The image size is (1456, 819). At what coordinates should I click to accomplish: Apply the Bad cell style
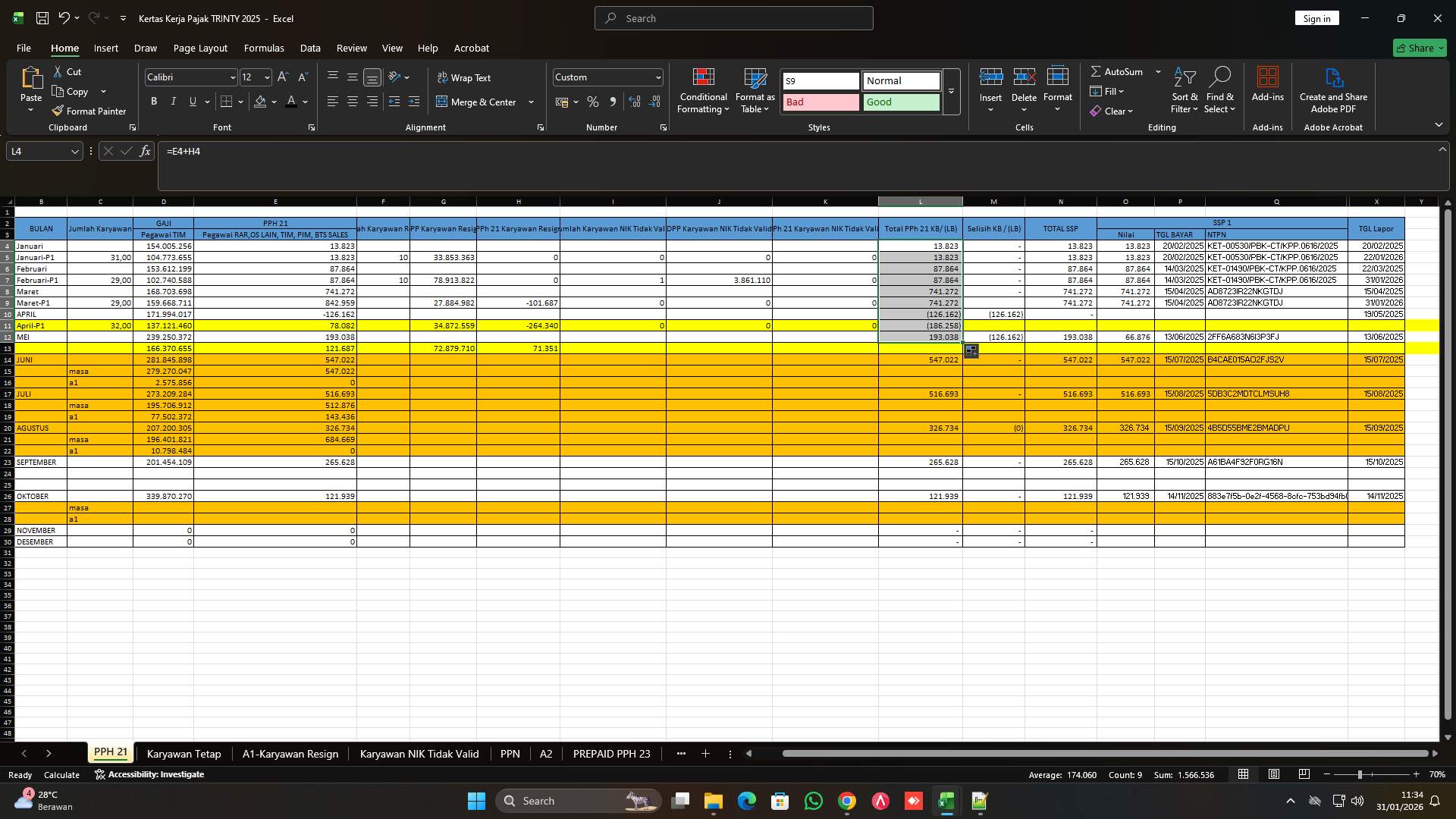click(820, 102)
